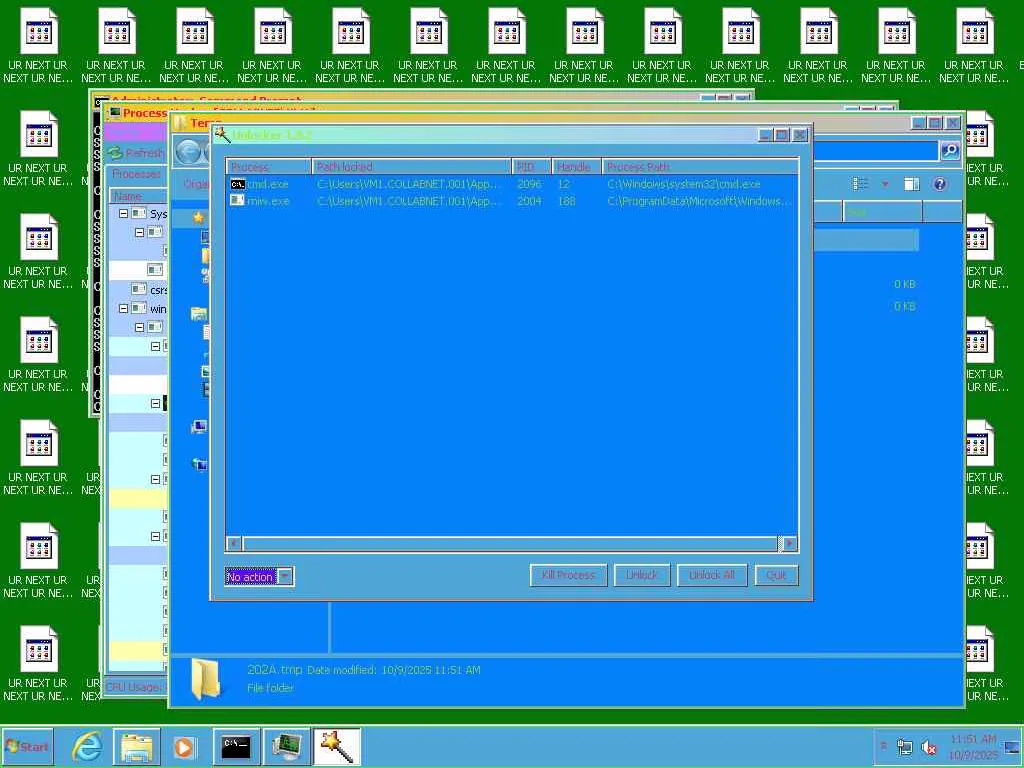This screenshot has width=1024, height=768.
Task: Click the CPU Usage status bar text
Action: 133,687
